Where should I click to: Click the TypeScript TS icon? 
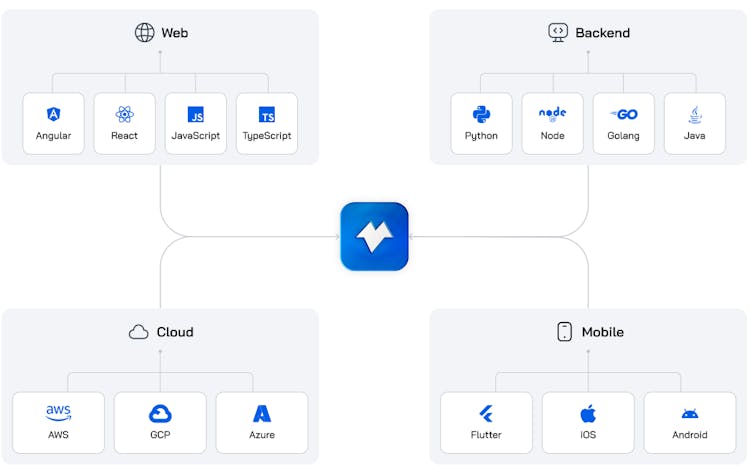[267, 114]
